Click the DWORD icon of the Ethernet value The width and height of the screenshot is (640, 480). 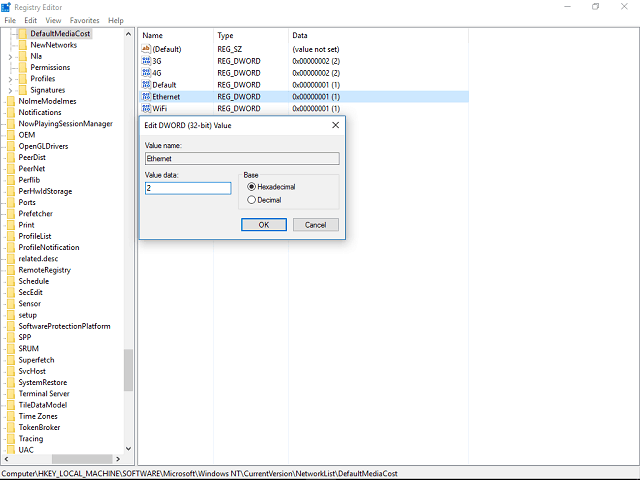click(x=146, y=96)
